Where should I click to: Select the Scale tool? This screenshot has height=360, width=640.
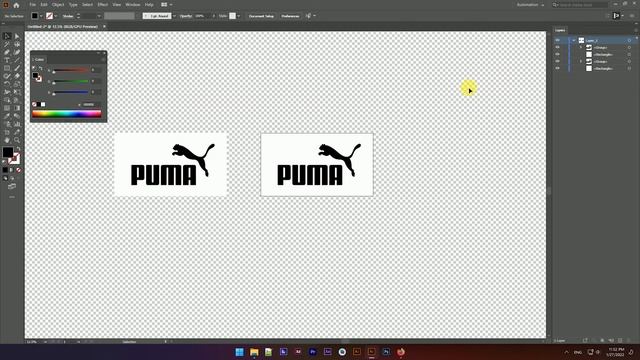click(x=17, y=84)
